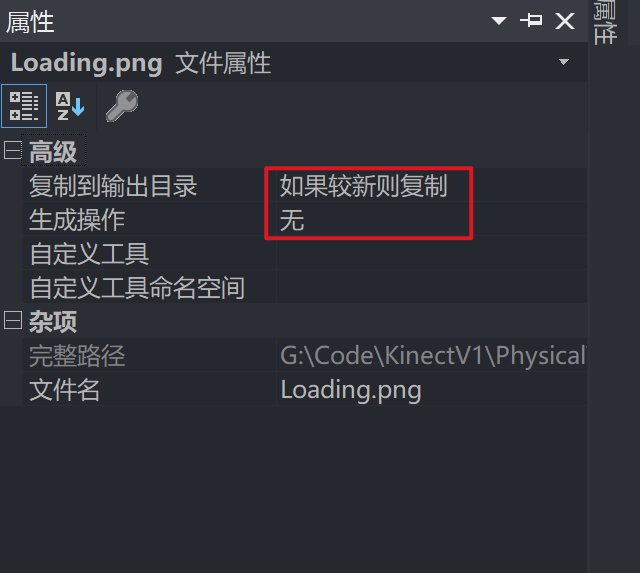The width and height of the screenshot is (640, 573).
Task: Sort properties alphabetically with the A-Z icon
Action: pos(70,106)
